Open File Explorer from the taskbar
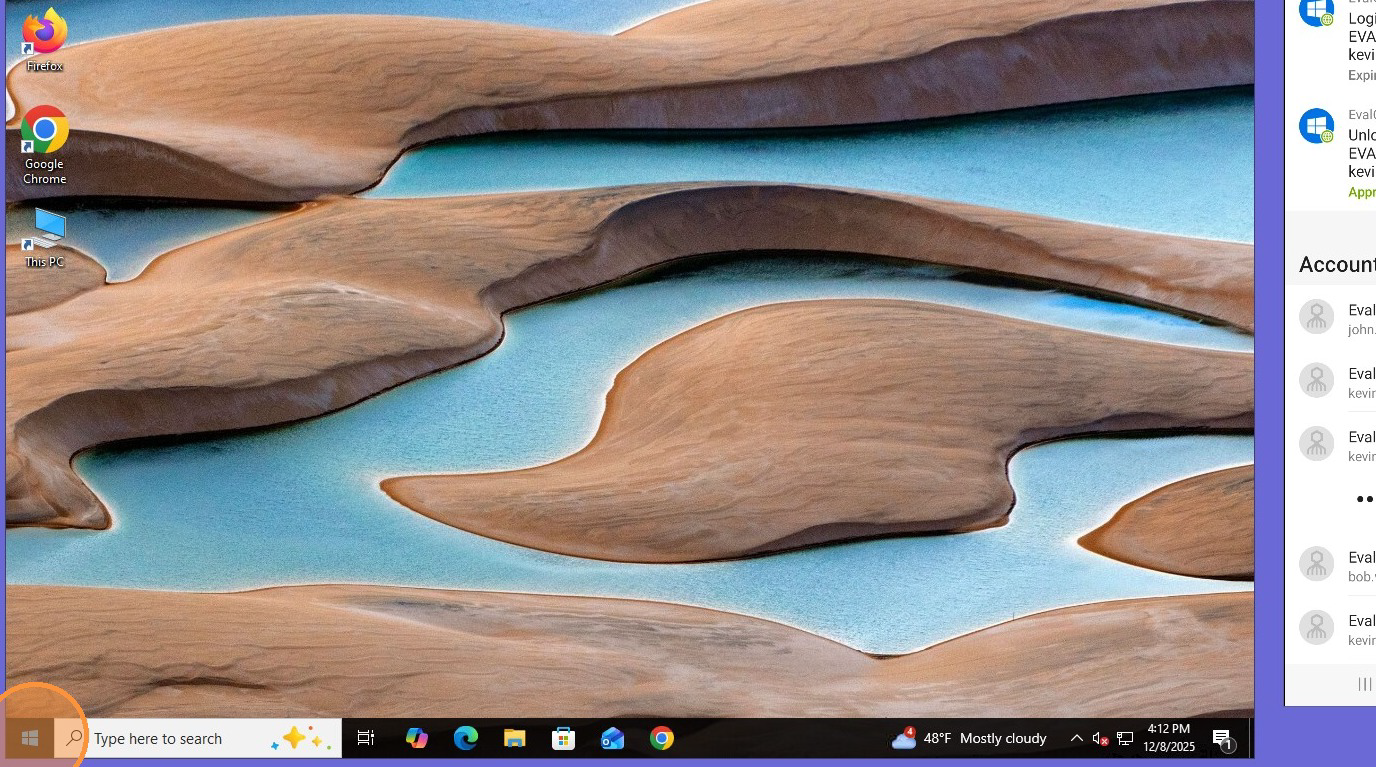1376x767 pixels. point(514,738)
